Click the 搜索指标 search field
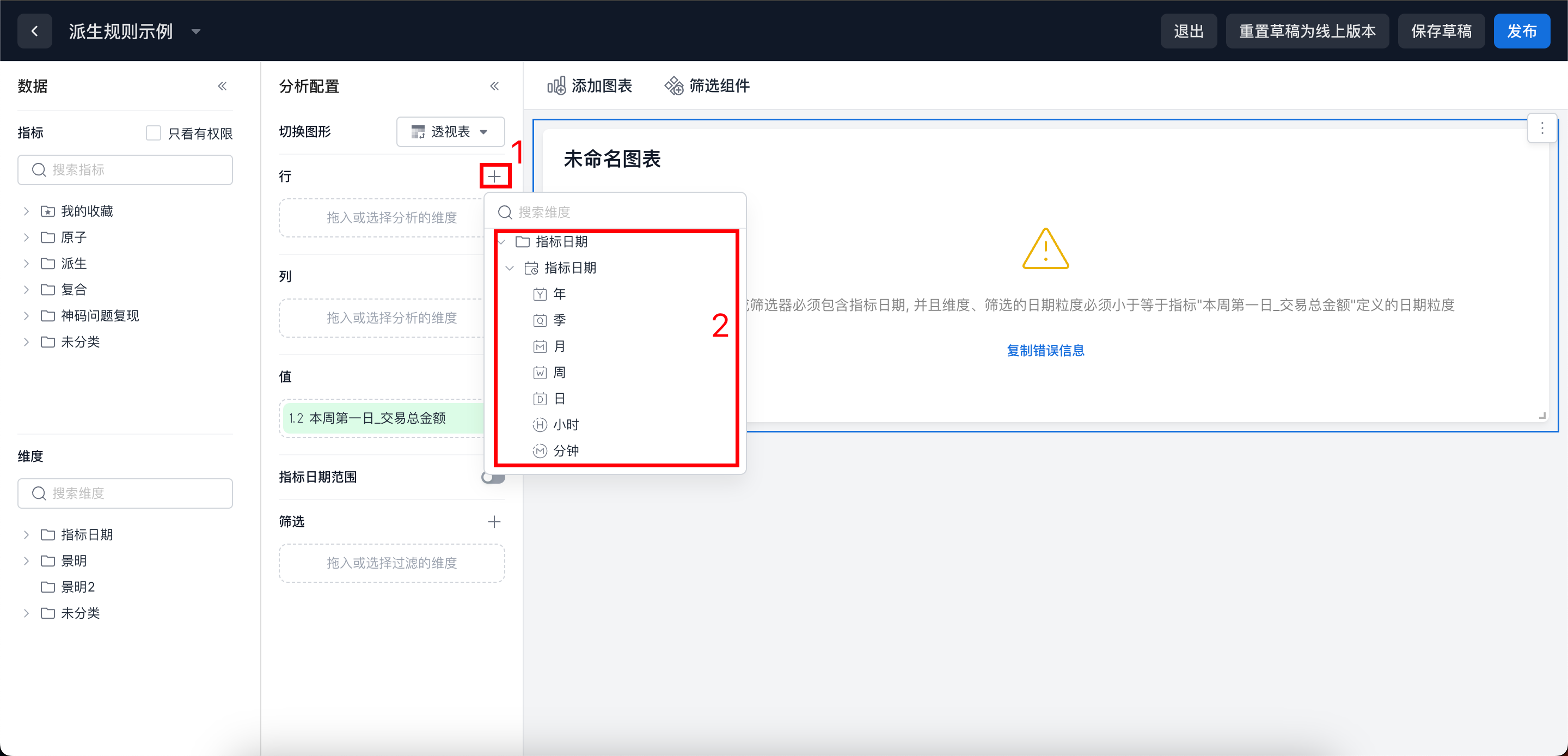 click(125, 170)
